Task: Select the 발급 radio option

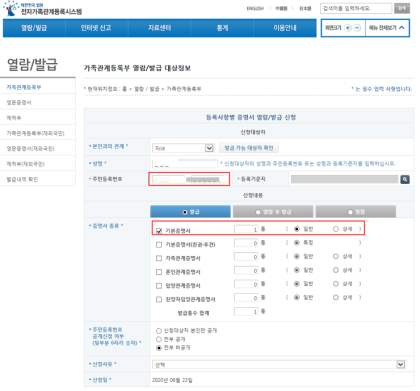Action: [x=185, y=212]
